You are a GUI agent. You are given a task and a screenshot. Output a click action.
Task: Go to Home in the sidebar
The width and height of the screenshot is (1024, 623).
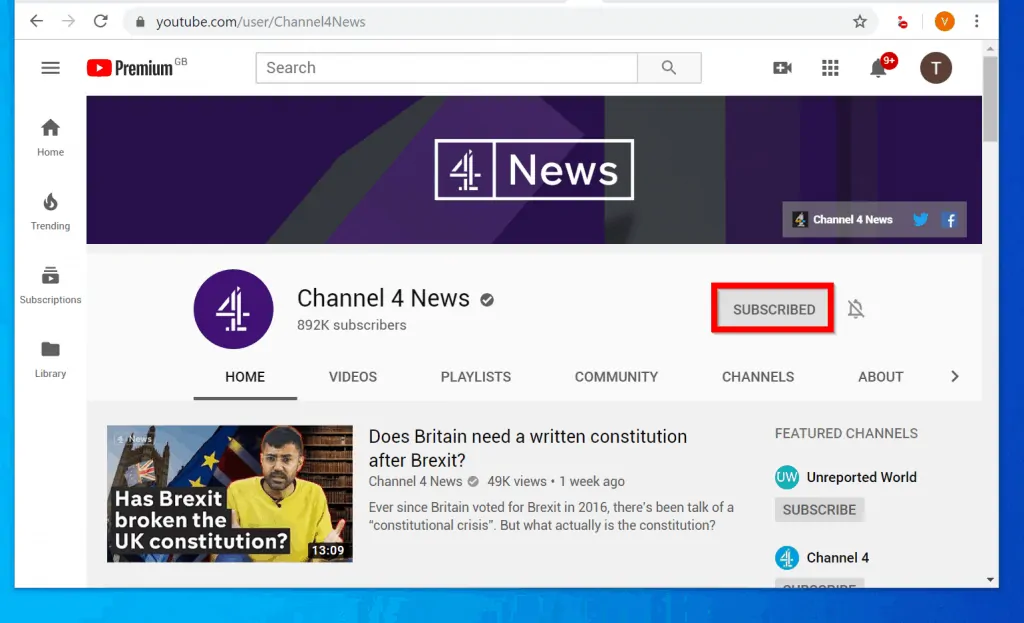[50, 138]
